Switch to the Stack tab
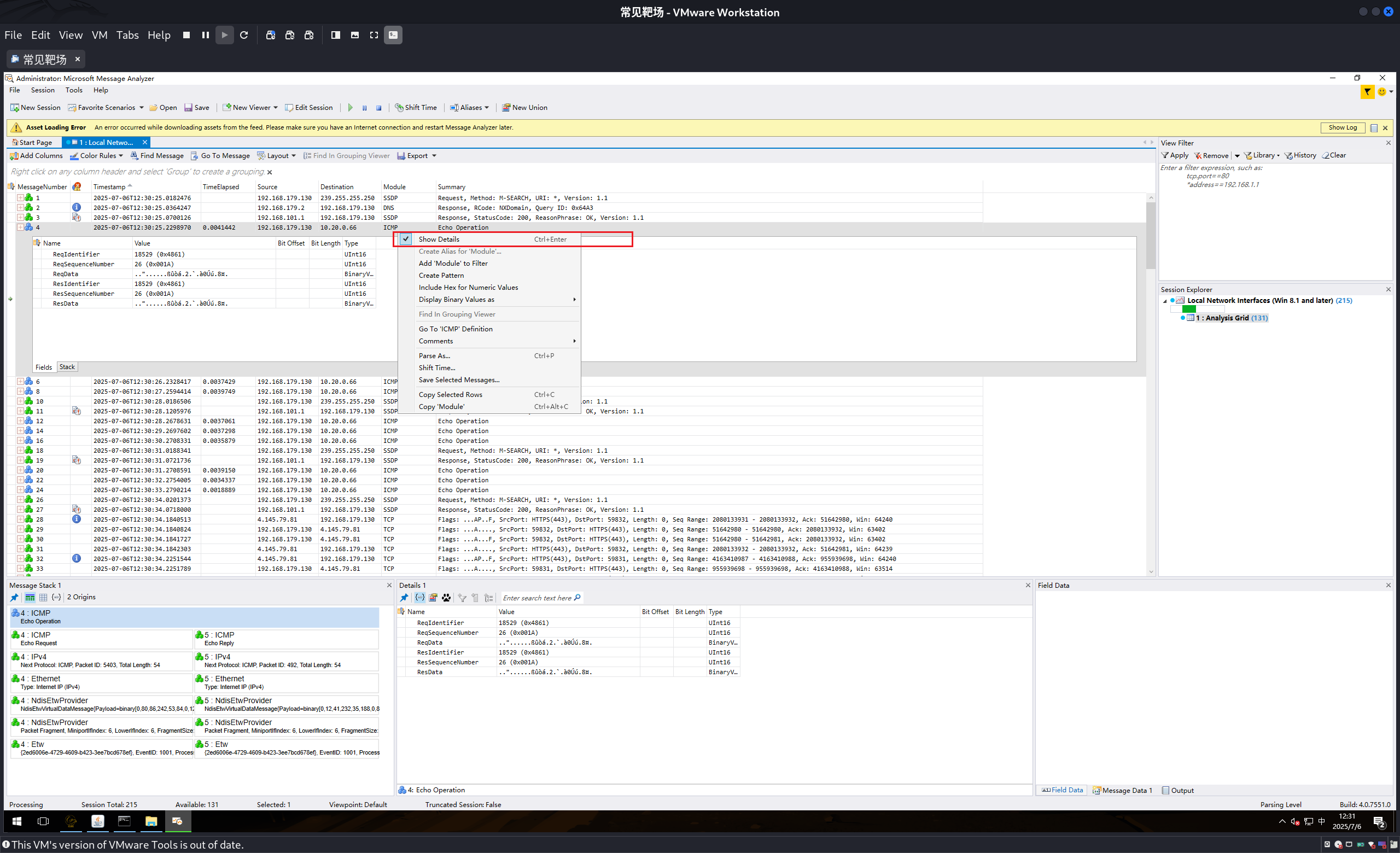1400x853 pixels. pos(67,367)
